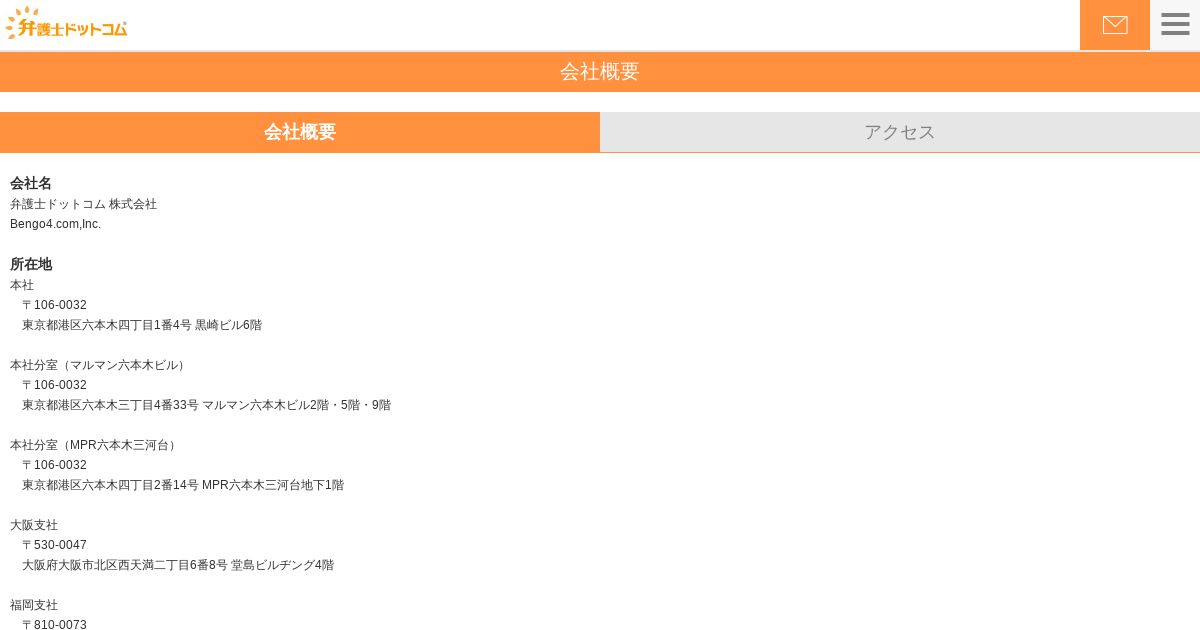Click the 本社 label under 所在地
1200x630 pixels.
point(22,285)
